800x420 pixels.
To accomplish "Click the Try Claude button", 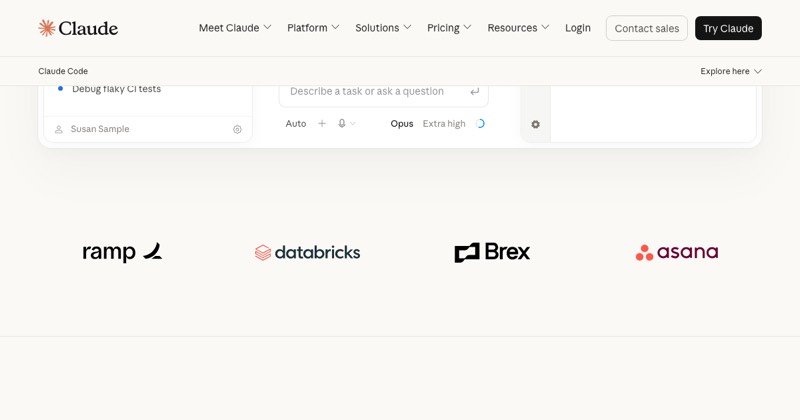I will pyautogui.click(x=728, y=28).
